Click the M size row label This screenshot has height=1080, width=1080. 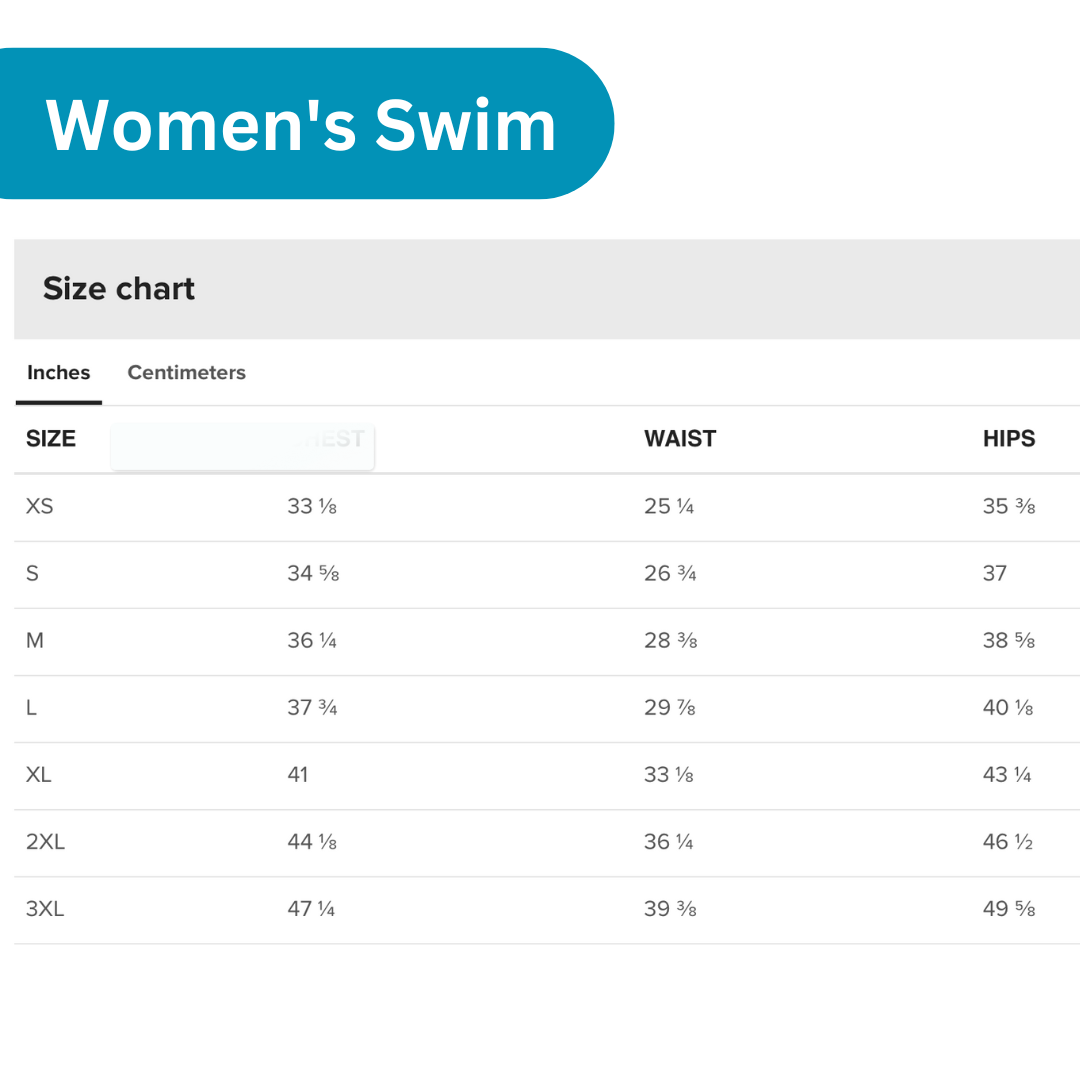35,640
